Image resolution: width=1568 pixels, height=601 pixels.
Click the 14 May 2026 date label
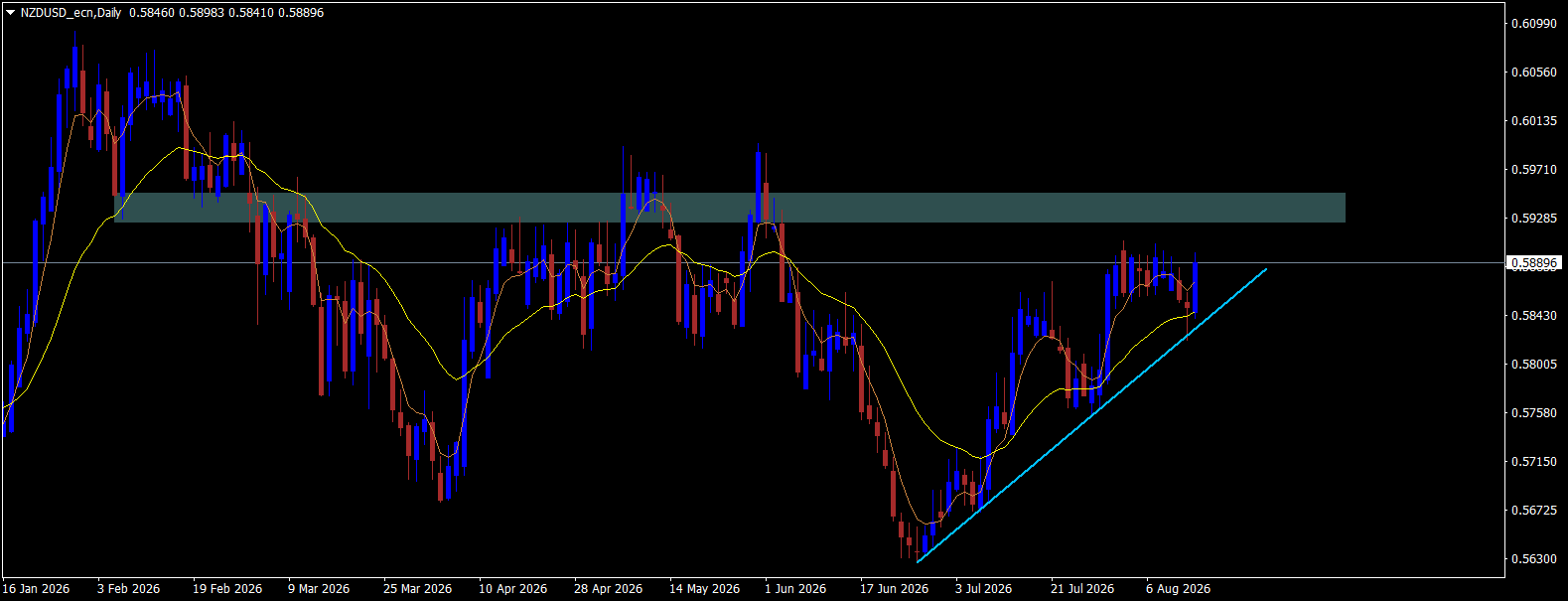(x=704, y=589)
